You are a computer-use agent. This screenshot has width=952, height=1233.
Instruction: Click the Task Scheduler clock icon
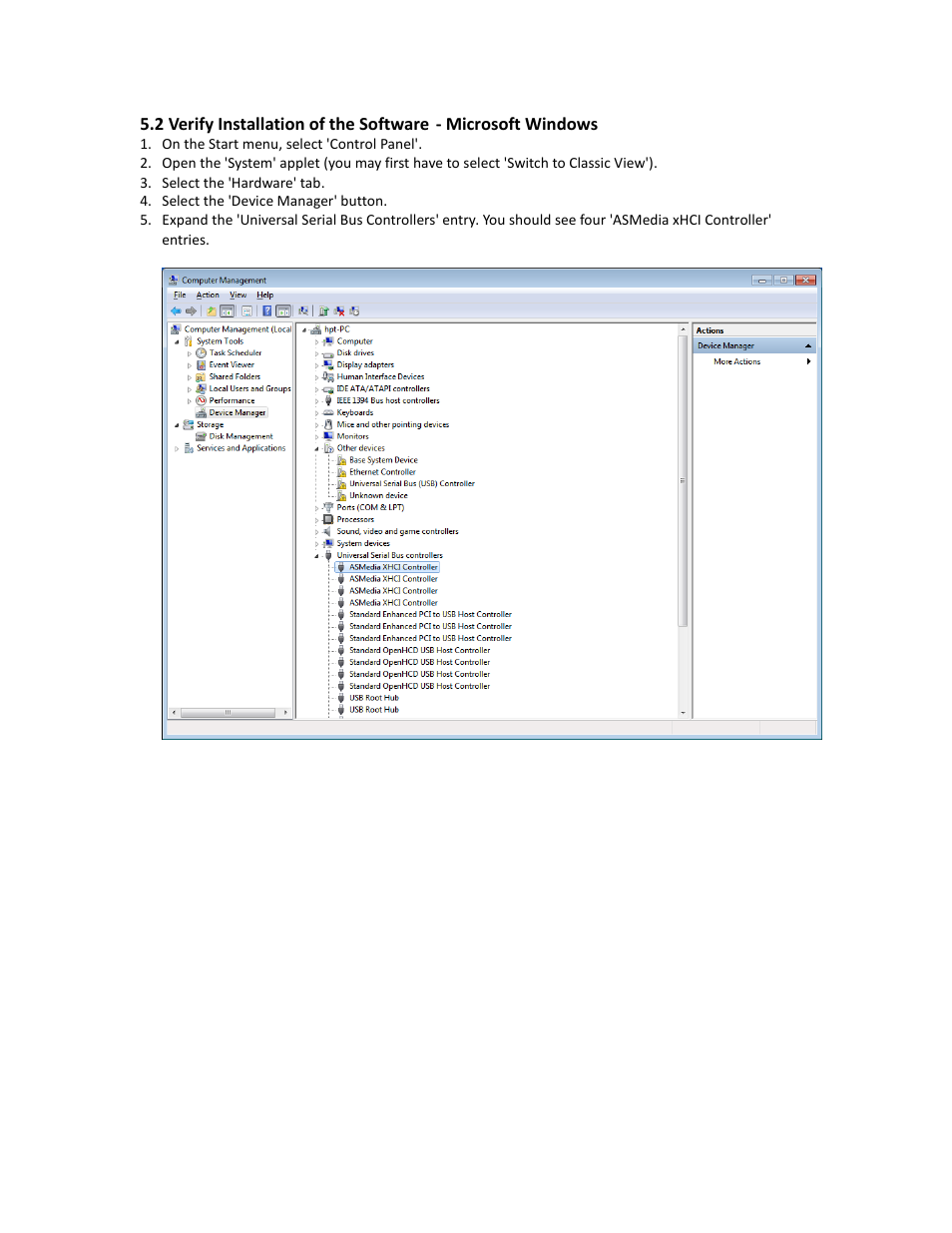201,353
